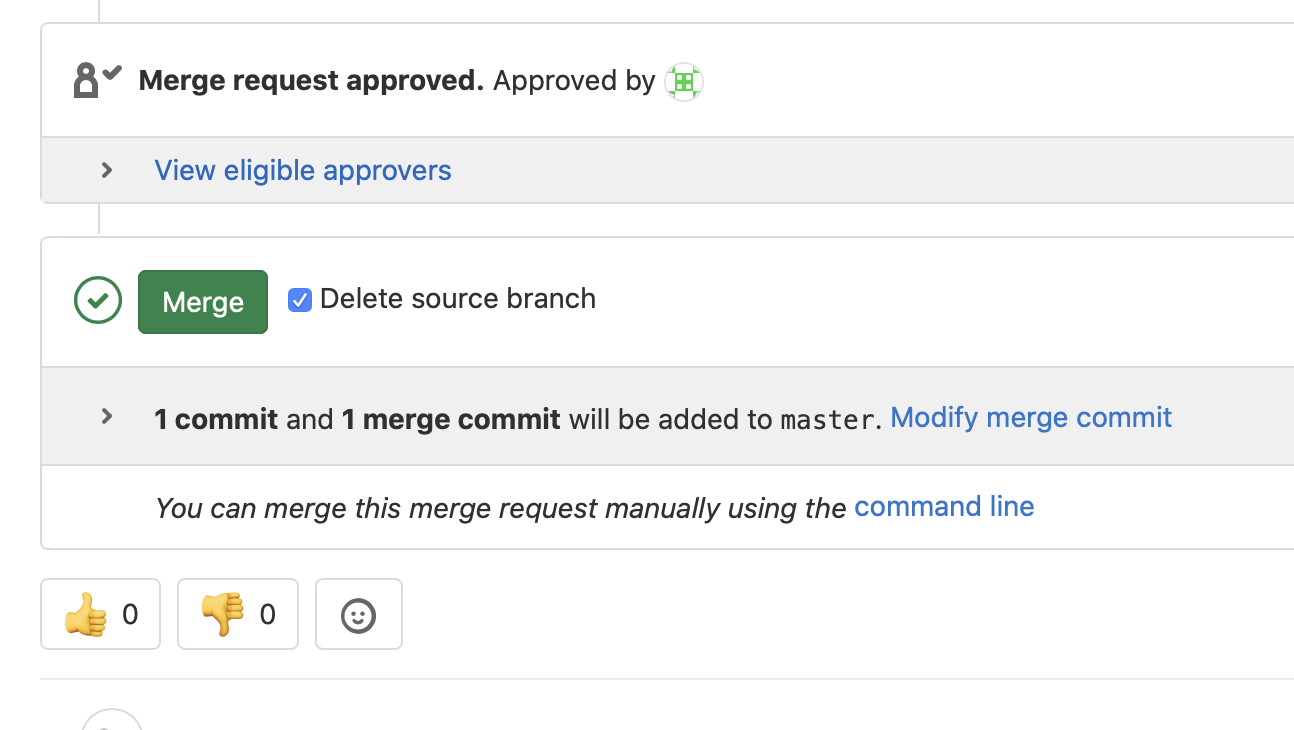Click the green Merge button
This screenshot has width=1294, height=730.
(203, 302)
